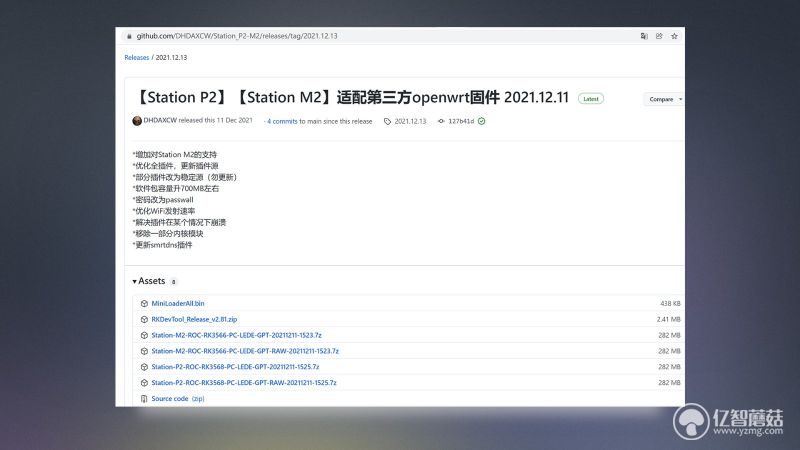The width and height of the screenshot is (800, 450).
Task: Click the Latest release badge
Action: coord(591,99)
